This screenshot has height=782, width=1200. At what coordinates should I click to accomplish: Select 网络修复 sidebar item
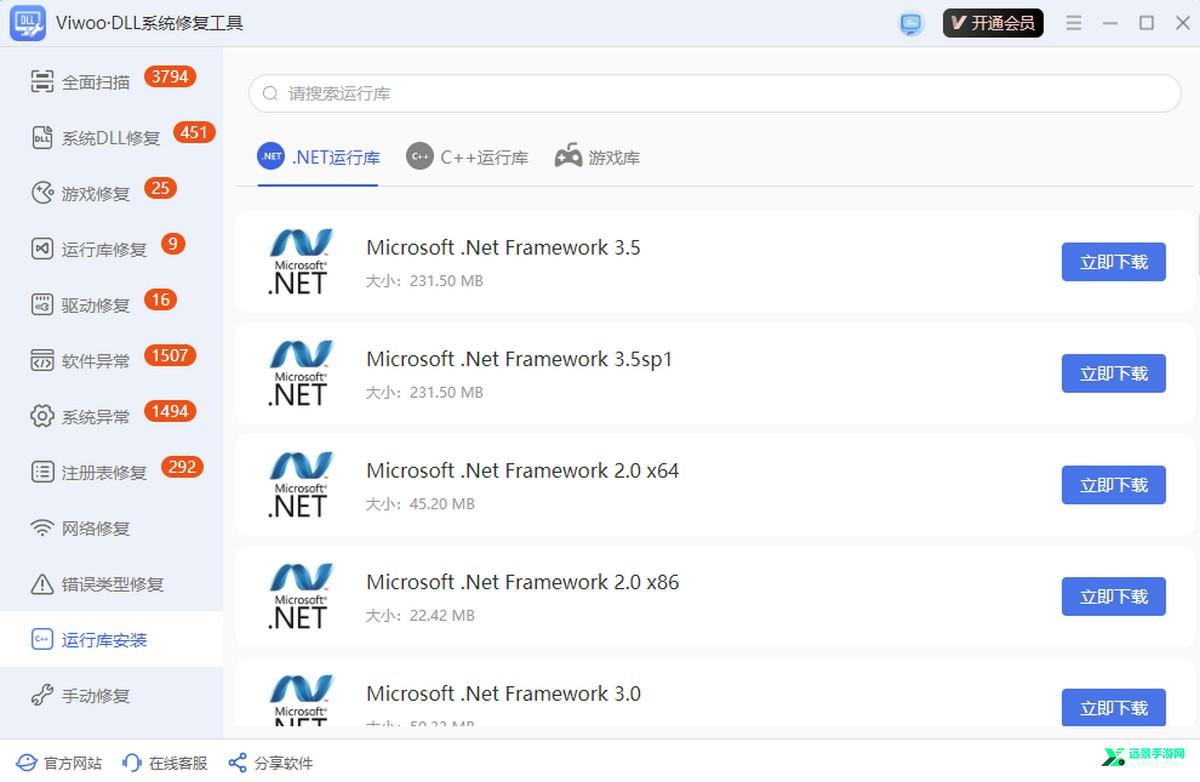click(x=111, y=528)
